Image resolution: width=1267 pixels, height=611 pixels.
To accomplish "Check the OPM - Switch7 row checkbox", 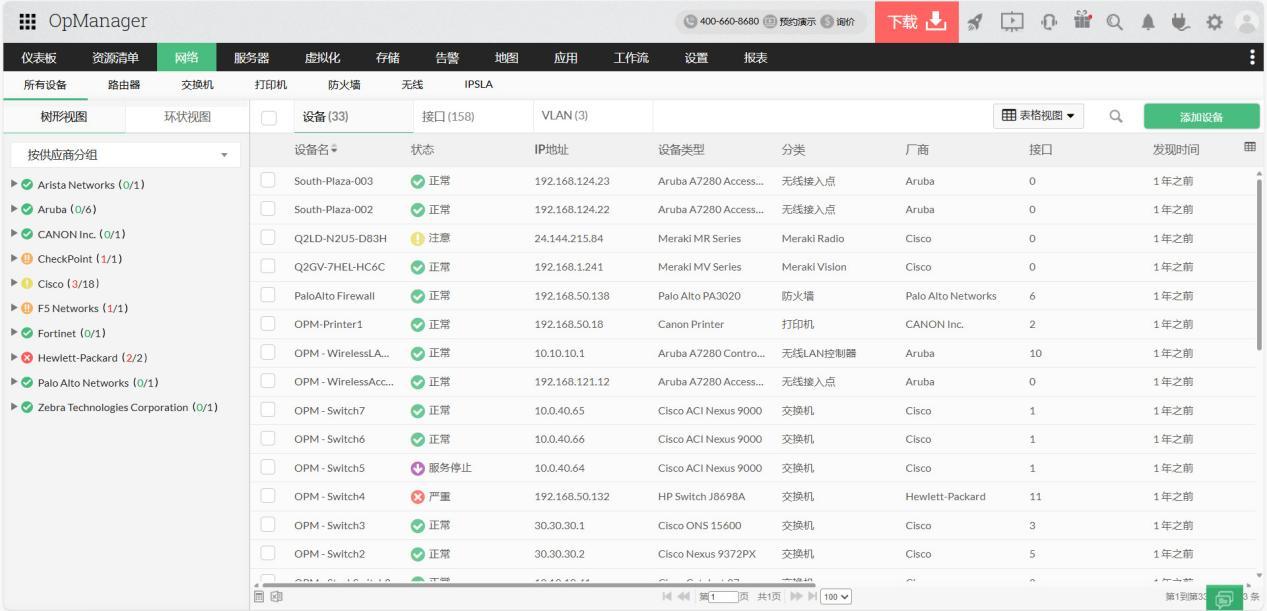I will click(267, 411).
